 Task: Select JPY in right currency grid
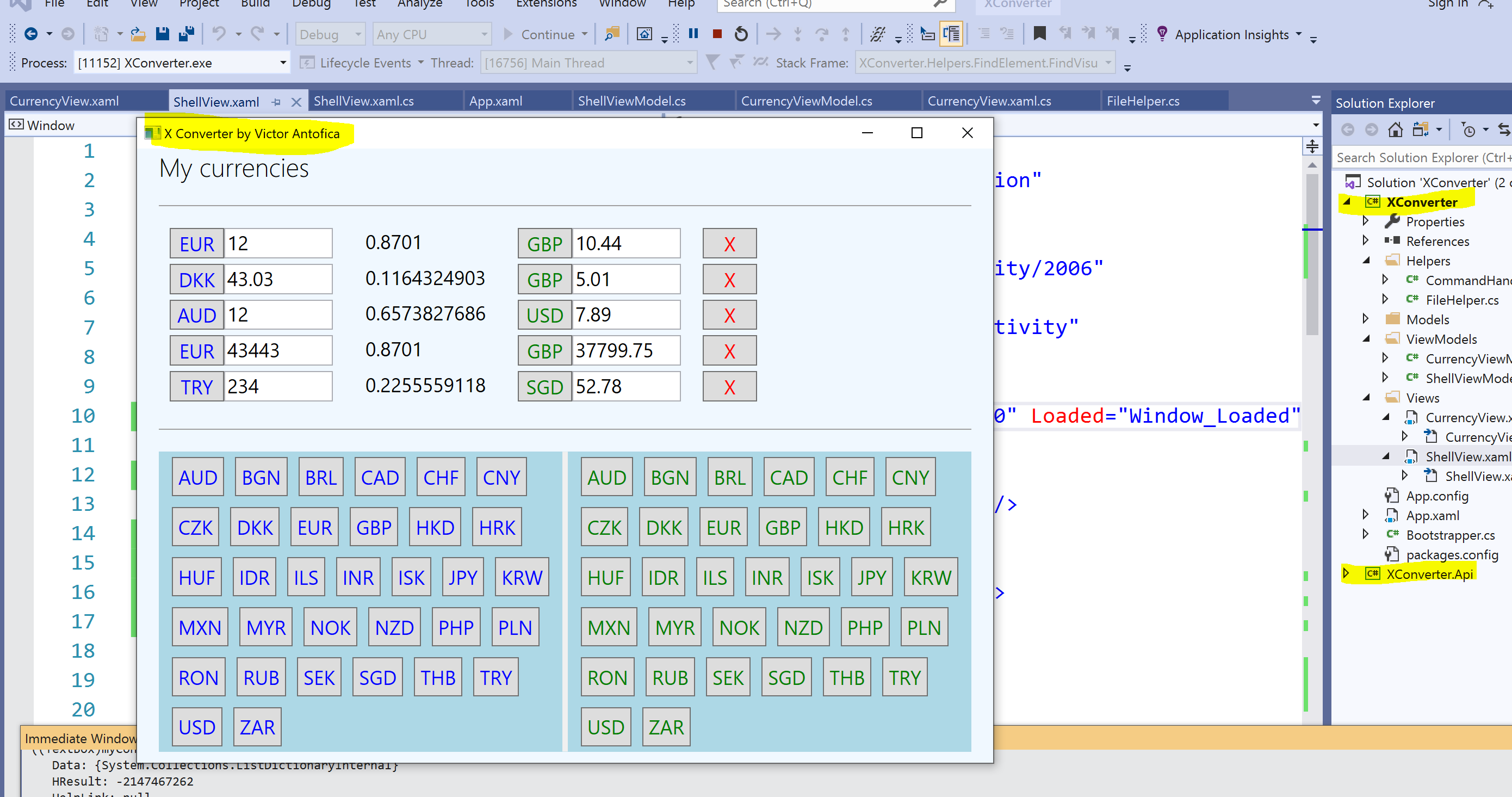point(871,577)
